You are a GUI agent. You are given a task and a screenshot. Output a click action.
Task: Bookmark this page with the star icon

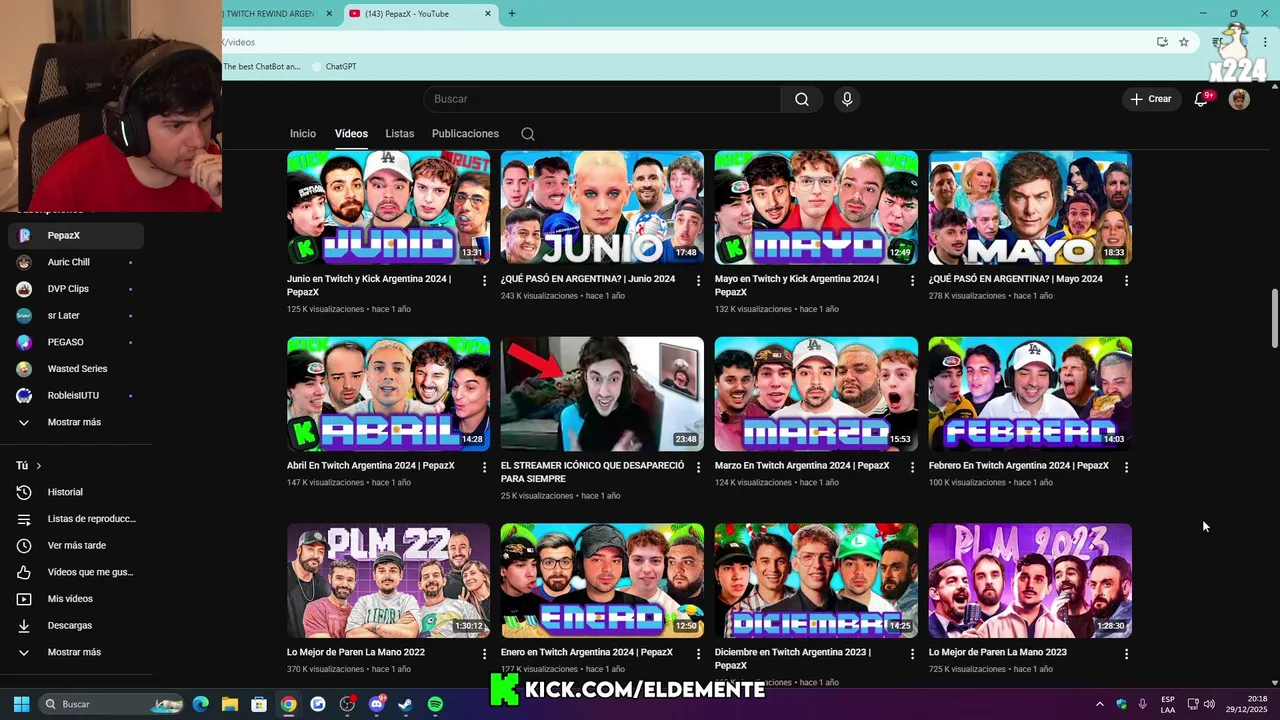point(1184,42)
